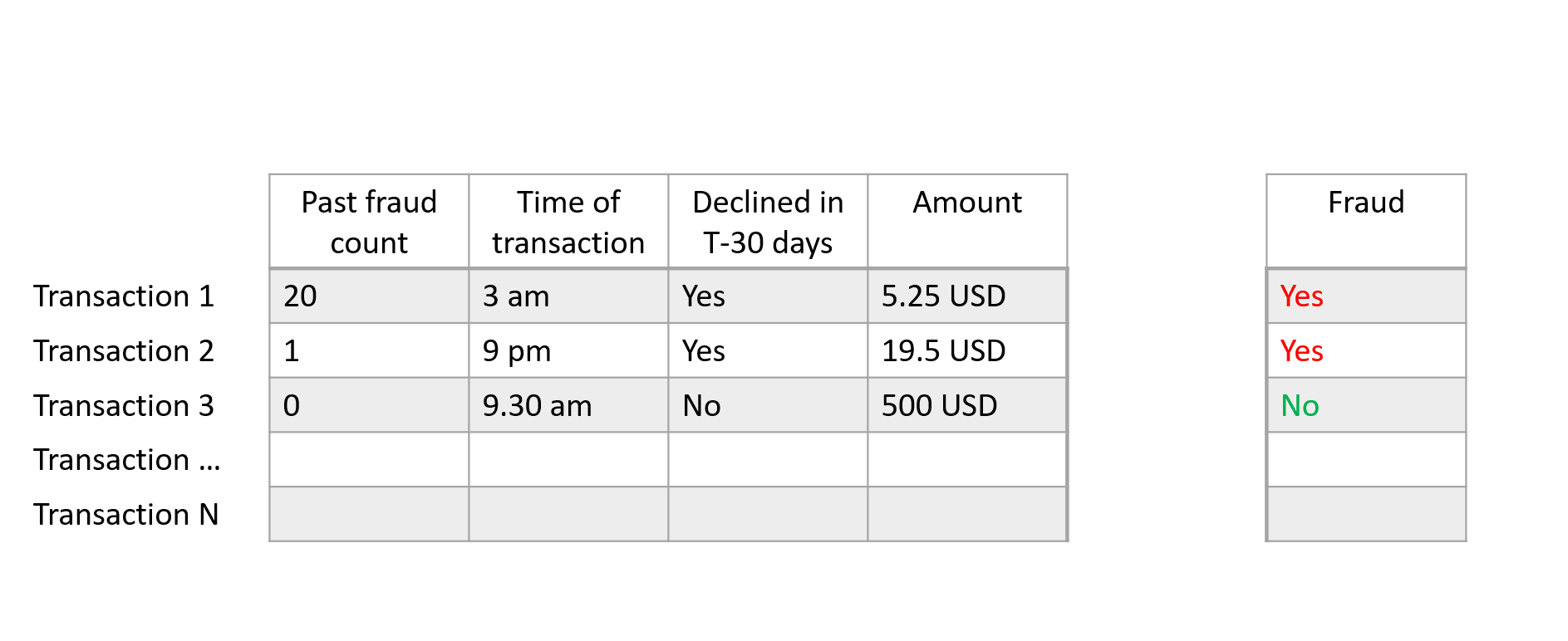This screenshot has height=641, width=1568.
Task: Click the '3 am' time cell
Action: click(568, 296)
